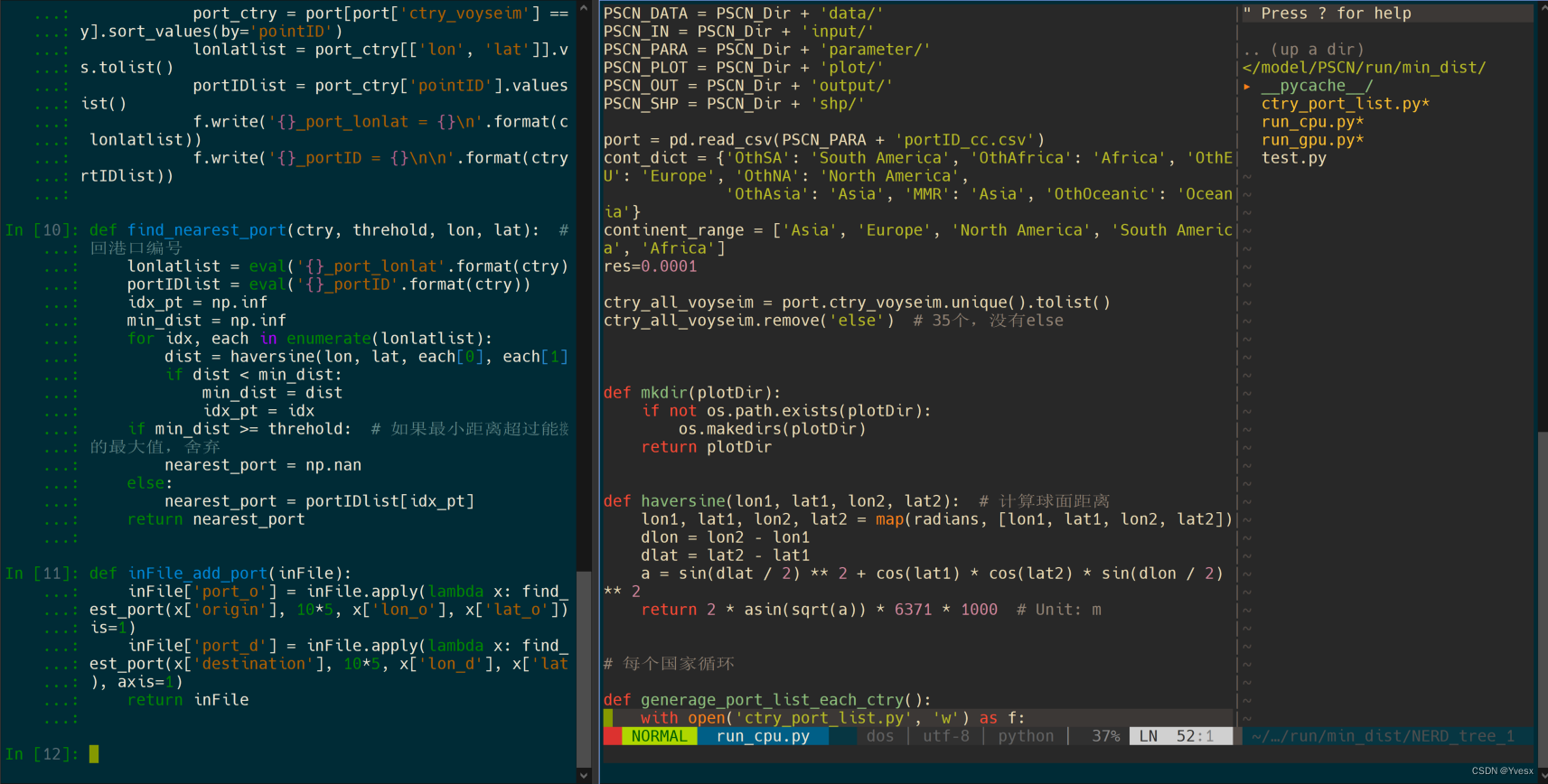Screen dimensions: 1548x784
Task: Place cursor at In [12]: prompt
Action: [94, 754]
